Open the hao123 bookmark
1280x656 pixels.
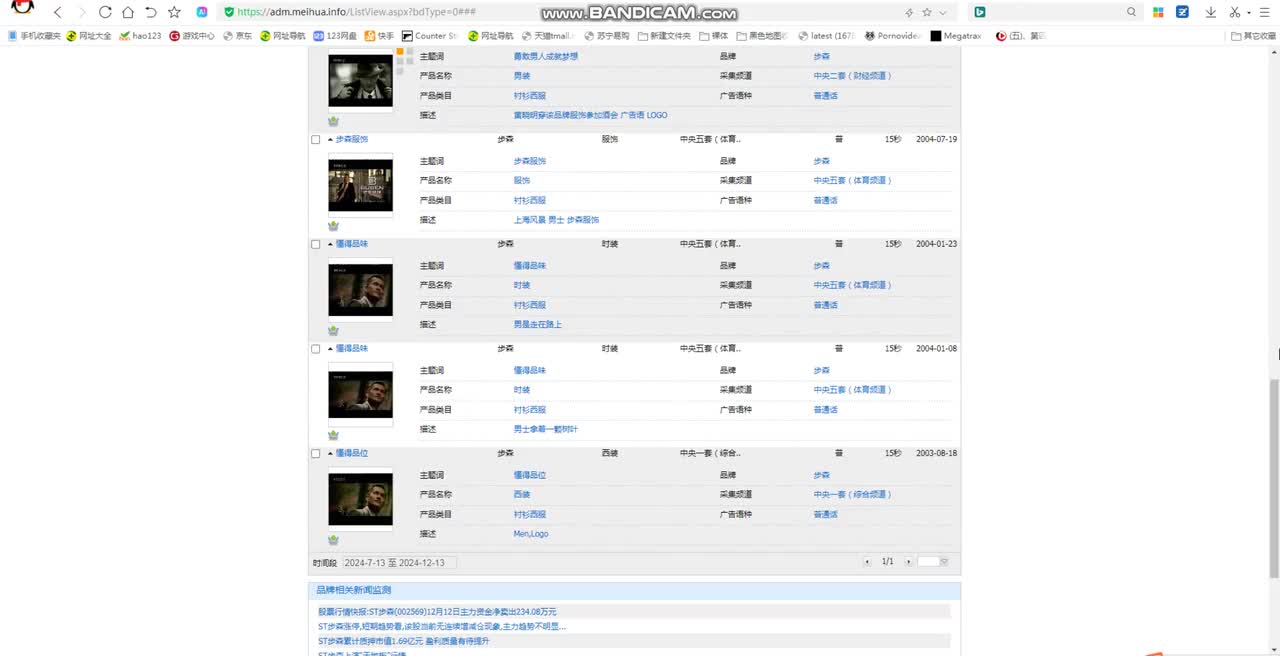pyautogui.click(x=140, y=36)
